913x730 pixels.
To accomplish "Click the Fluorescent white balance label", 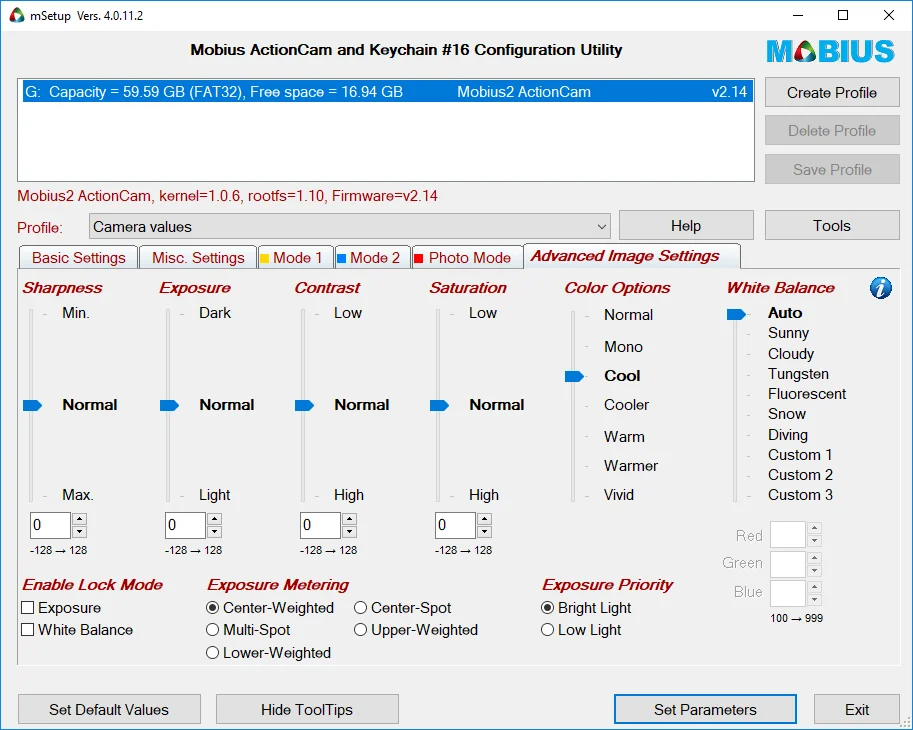I will click(806, 394).
